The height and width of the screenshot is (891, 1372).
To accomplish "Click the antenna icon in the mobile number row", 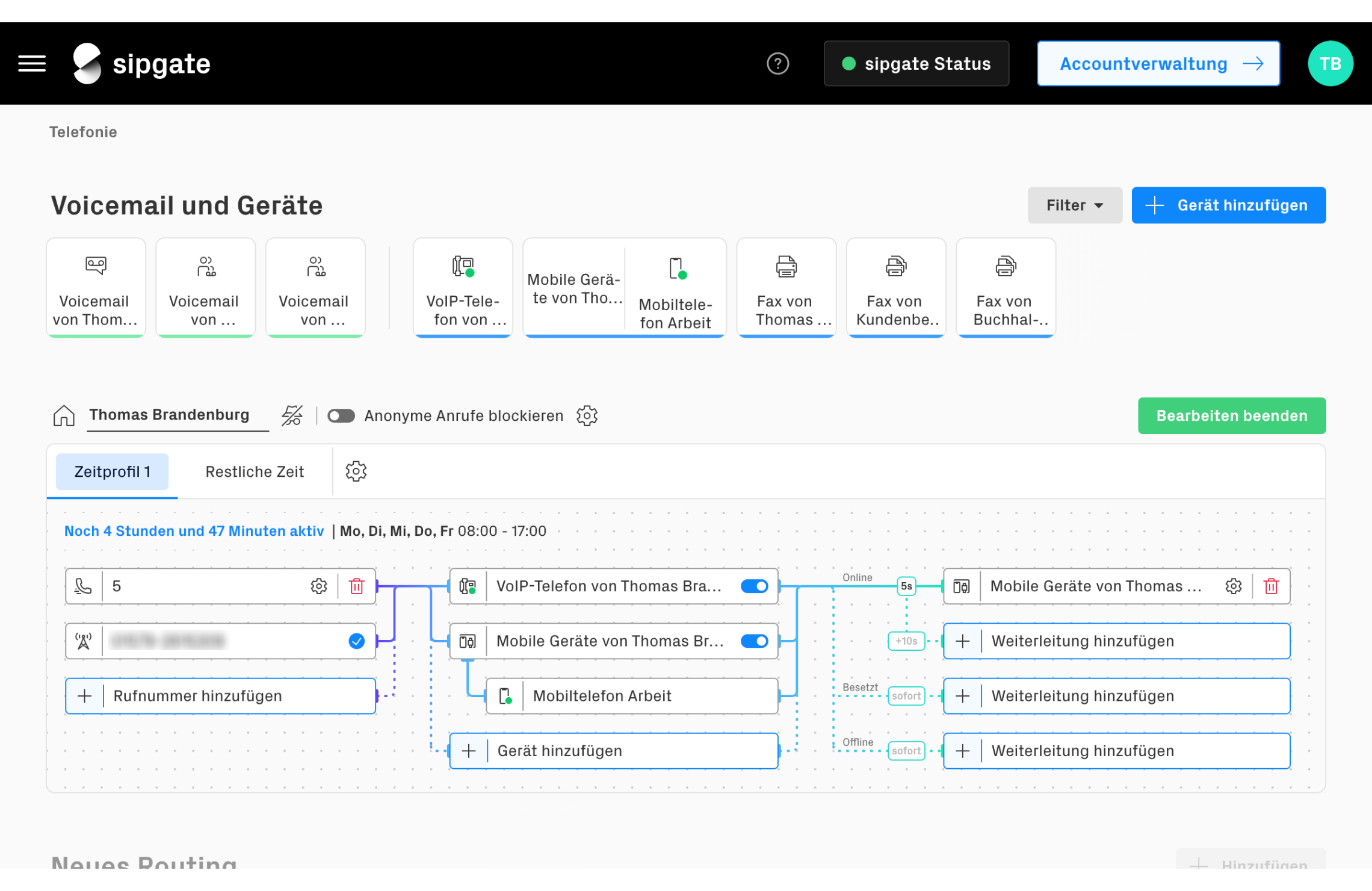I will click(x=83, y=641).
